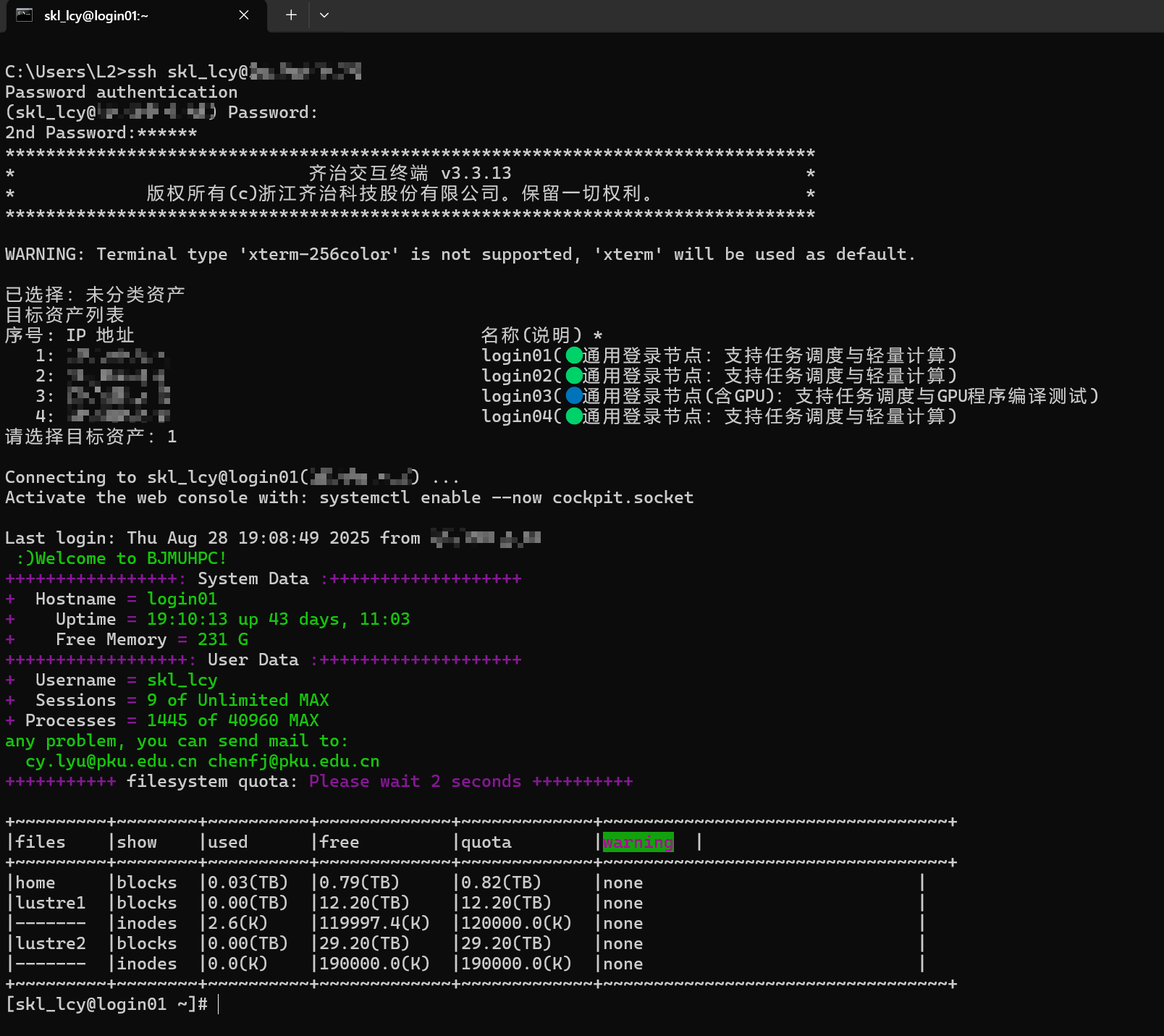The image size is (1164, 1036).
Task: Click inodes used value 2.6(K)
Action: [x=238, y=923]
